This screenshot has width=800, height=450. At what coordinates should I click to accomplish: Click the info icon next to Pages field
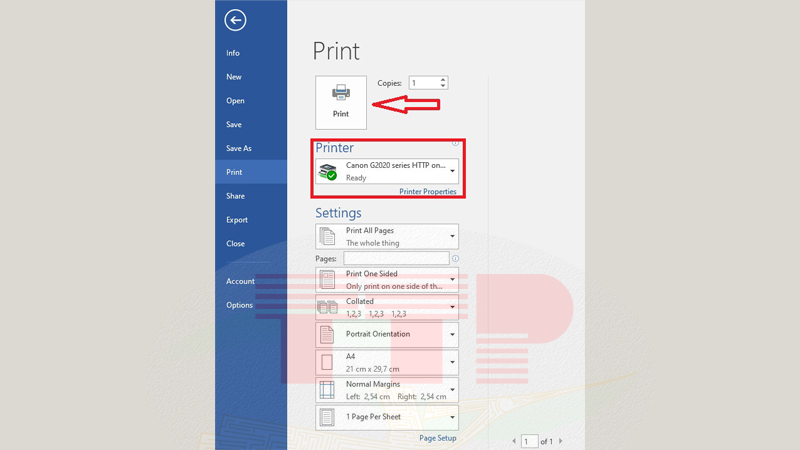[455, 259]
